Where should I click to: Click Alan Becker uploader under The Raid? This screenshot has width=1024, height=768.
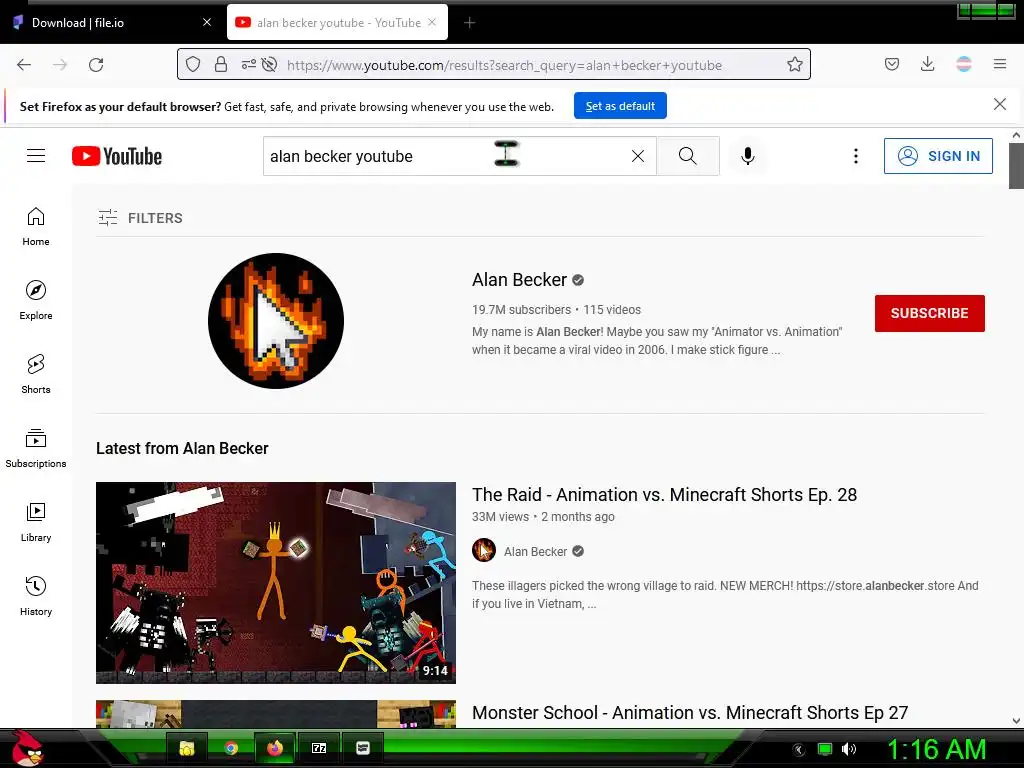point(535,551)
